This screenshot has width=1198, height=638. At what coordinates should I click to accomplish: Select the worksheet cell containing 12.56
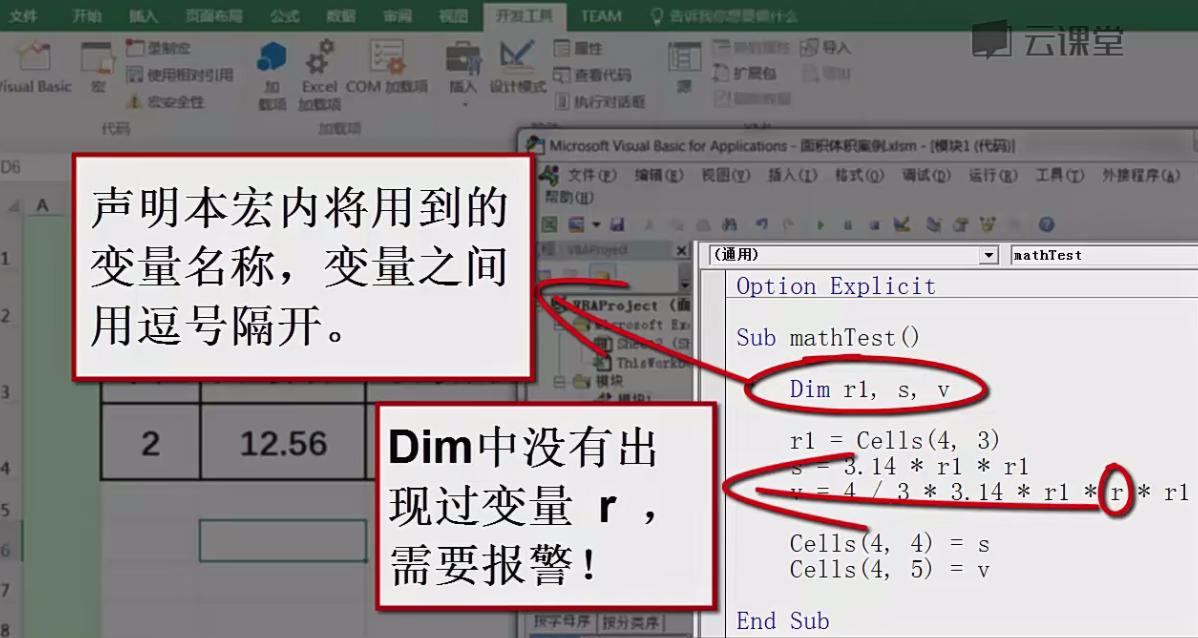283,443
